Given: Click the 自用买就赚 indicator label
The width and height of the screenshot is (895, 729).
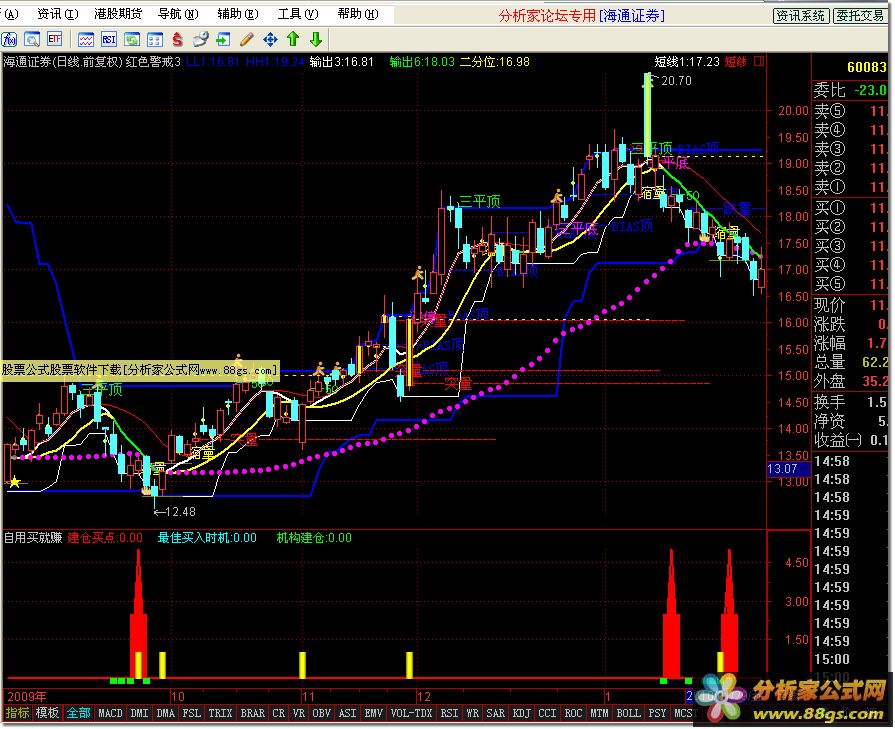Looking at the screenshot, I should [x=33, y=537].
